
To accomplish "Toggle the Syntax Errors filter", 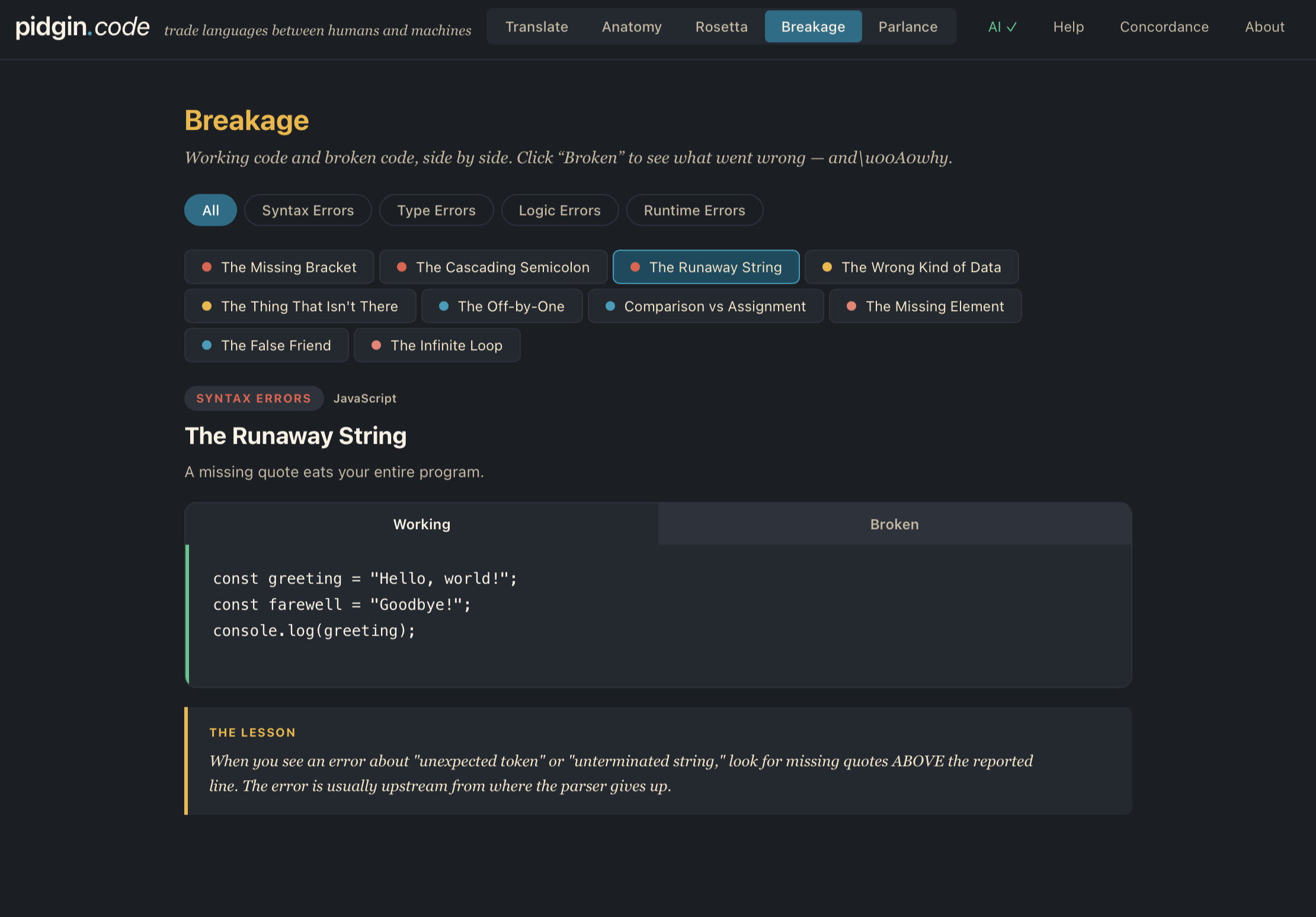I will coord(308,210).
